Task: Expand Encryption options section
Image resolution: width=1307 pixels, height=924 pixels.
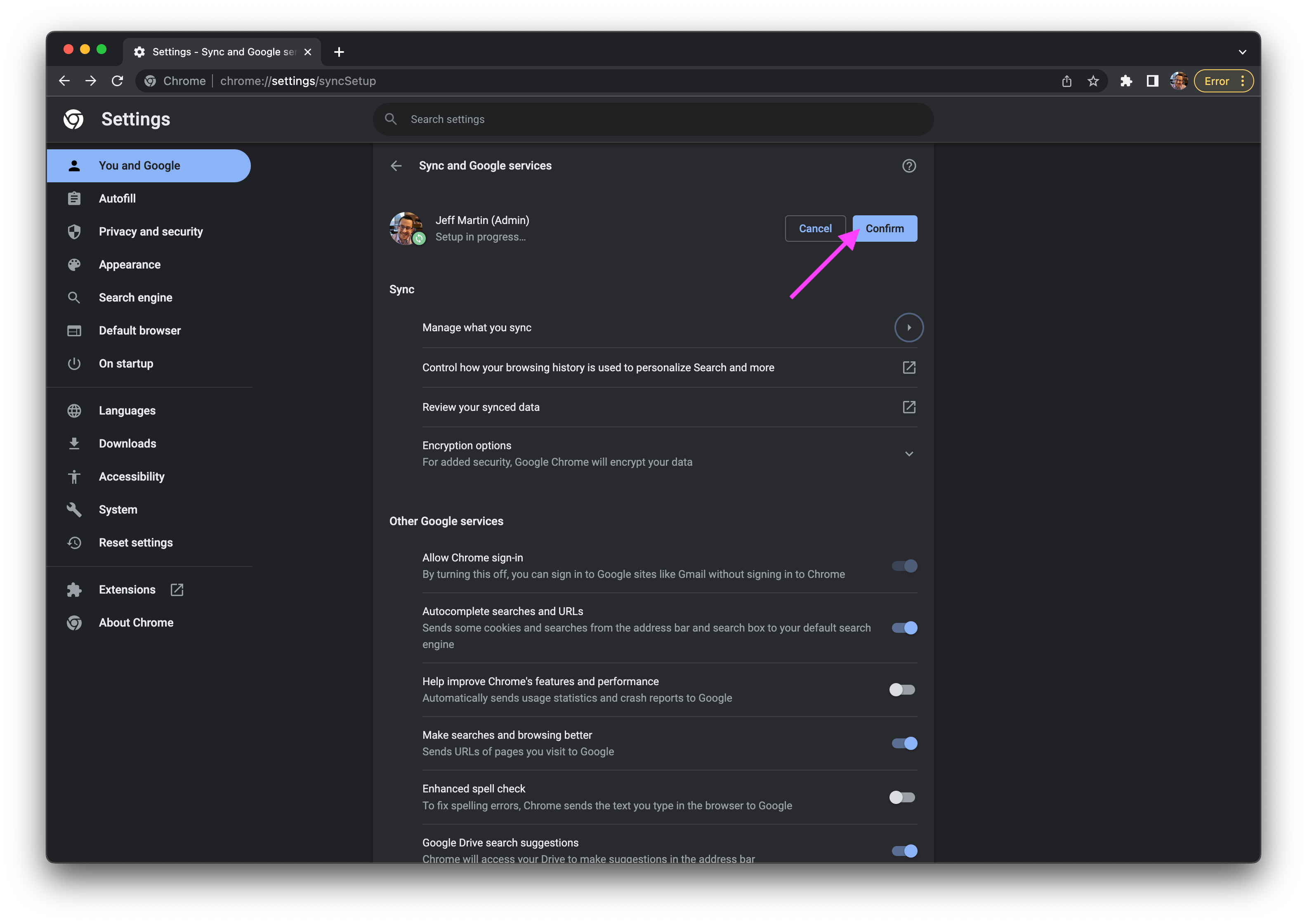Action: (x=909, y=453)
